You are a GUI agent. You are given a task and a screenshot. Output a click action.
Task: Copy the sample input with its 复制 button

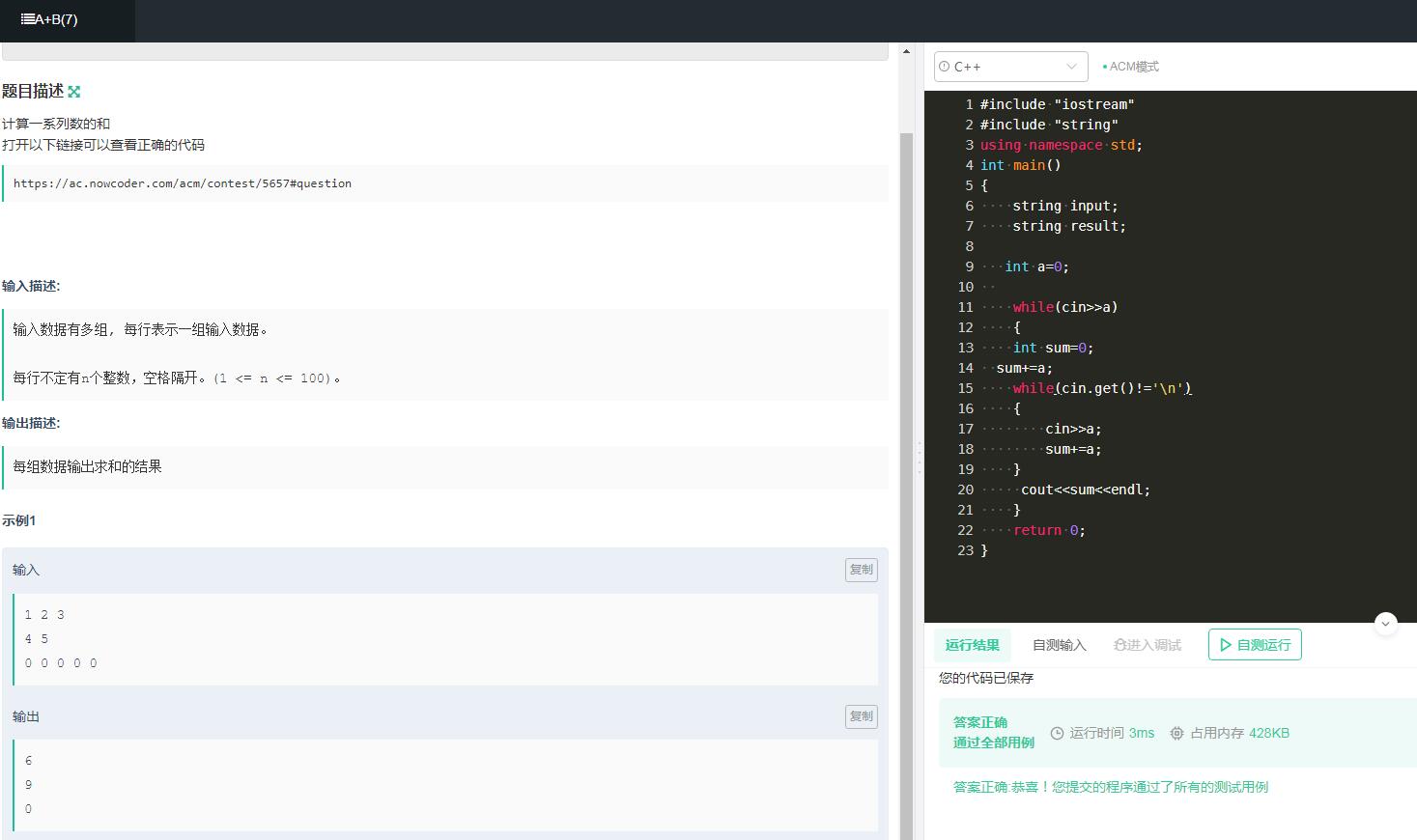click(862, 570)
